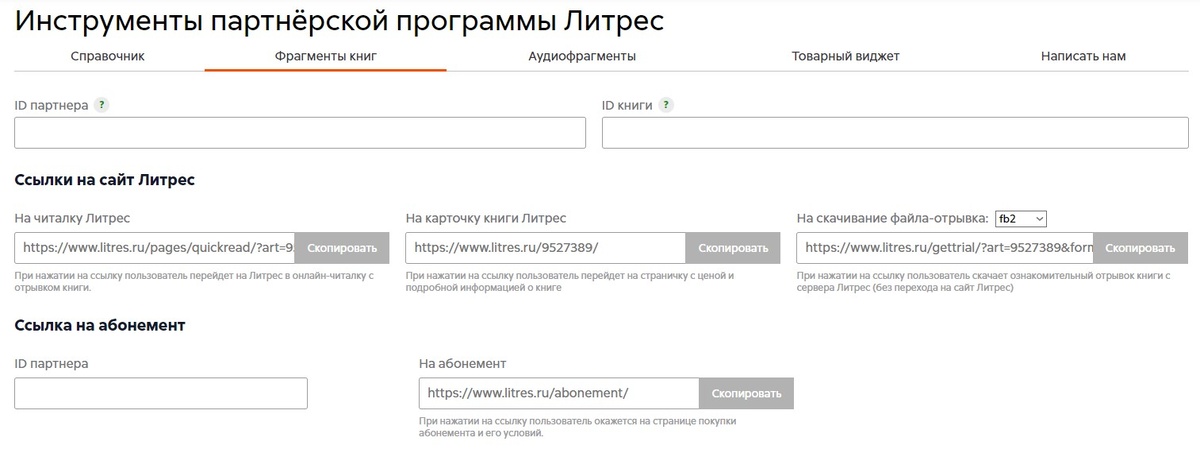Copy the карточку книги Литрес link
This screenshot has height=453, width=1200.
click(733, 248)
